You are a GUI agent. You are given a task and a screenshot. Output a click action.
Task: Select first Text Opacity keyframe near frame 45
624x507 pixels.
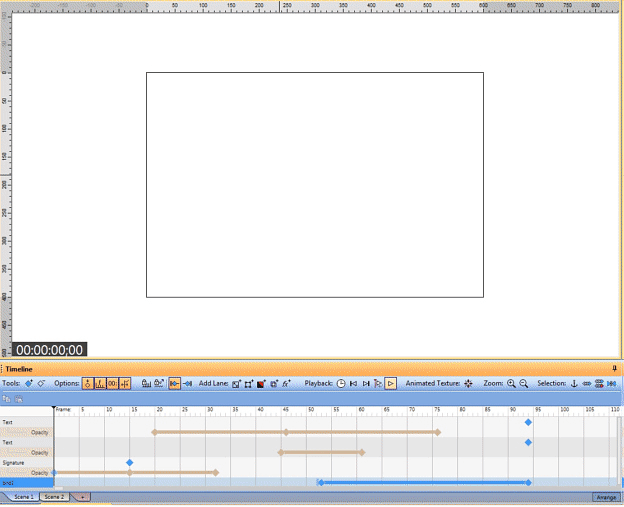pyautogui.click(x=286, y=432)
